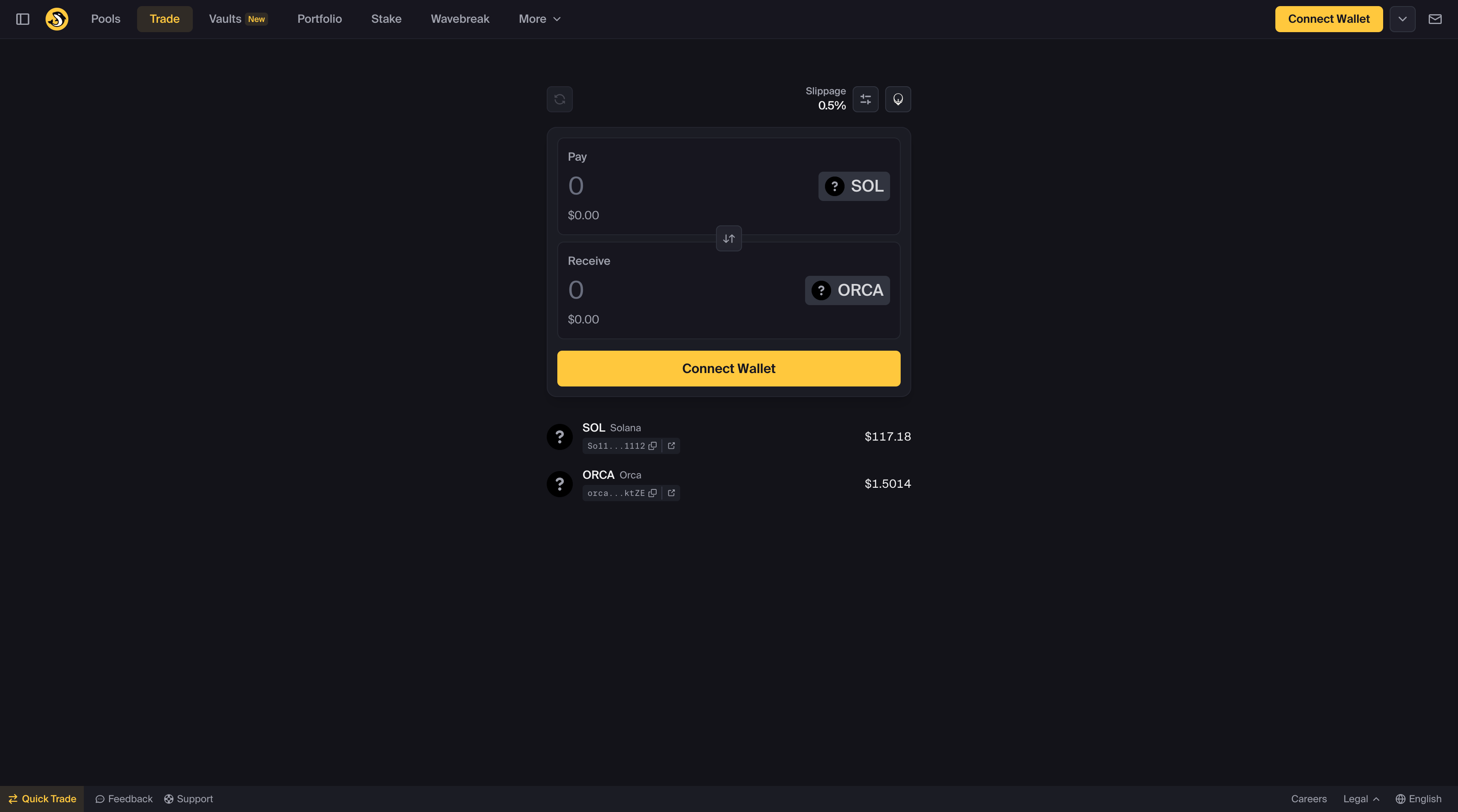Choose the SOL pay token selector
This screenshot has width=1458, height=812.
(853, 186)
